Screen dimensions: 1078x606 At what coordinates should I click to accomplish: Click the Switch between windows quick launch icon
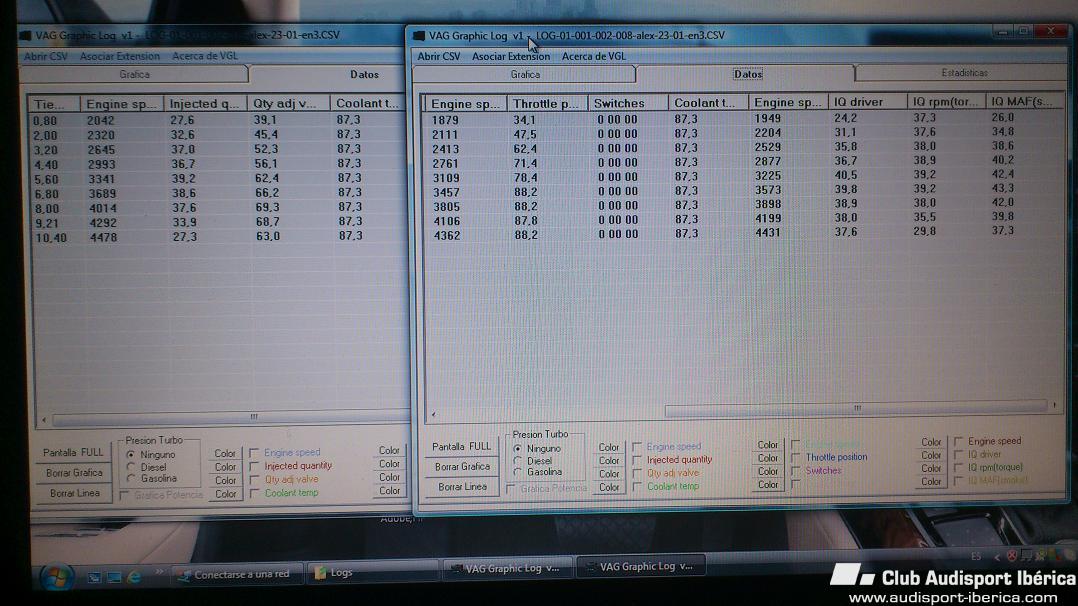[x=113, y=577]
